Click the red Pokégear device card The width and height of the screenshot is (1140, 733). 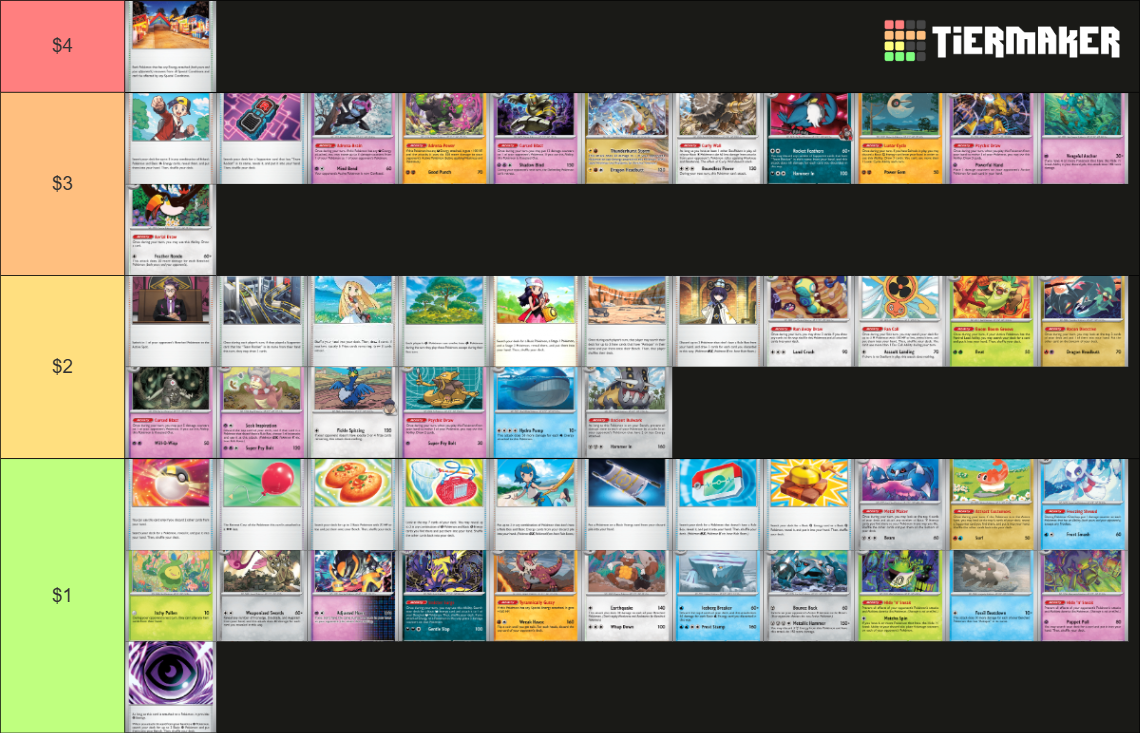718,505
